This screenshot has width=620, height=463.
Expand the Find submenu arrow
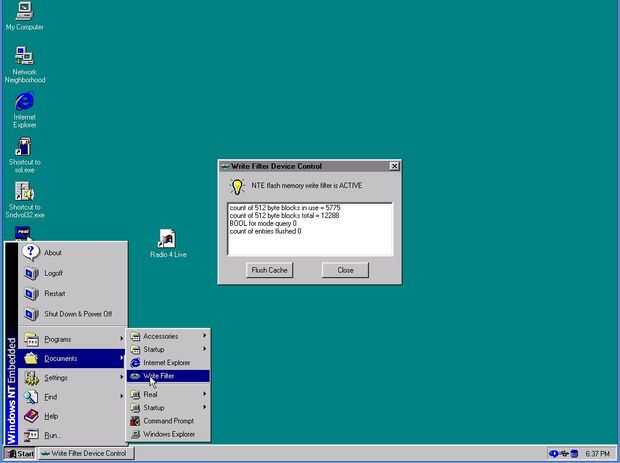tap(121, 396)
